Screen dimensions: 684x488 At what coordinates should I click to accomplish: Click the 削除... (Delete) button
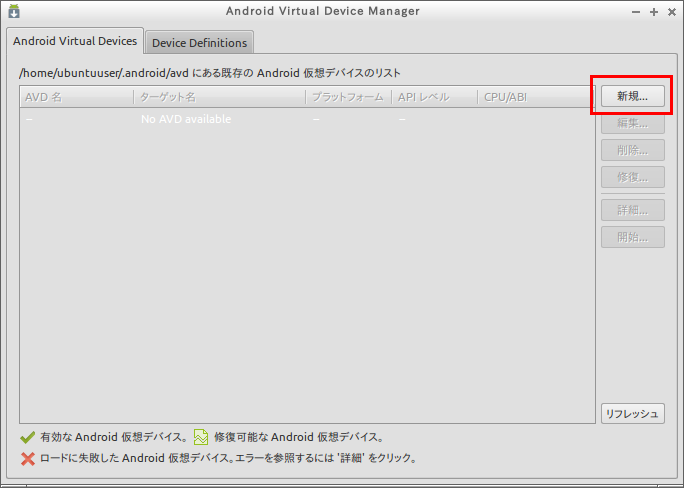pyautogui.click(x=633, y=150)
